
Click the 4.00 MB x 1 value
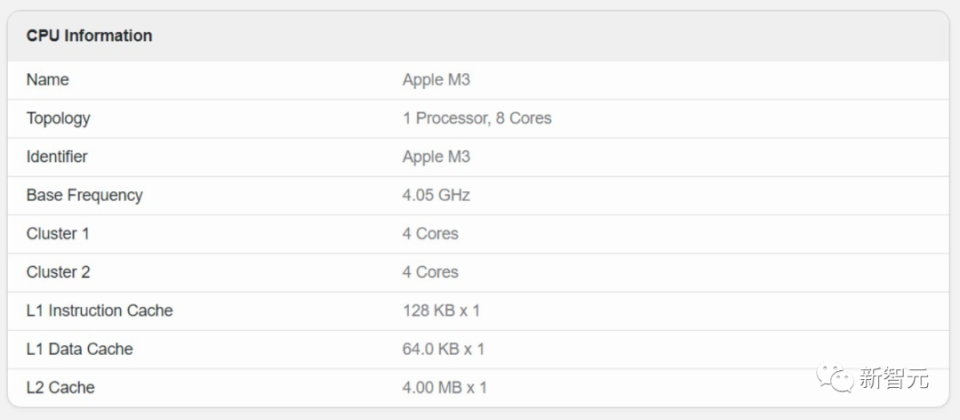coord(444,388)
